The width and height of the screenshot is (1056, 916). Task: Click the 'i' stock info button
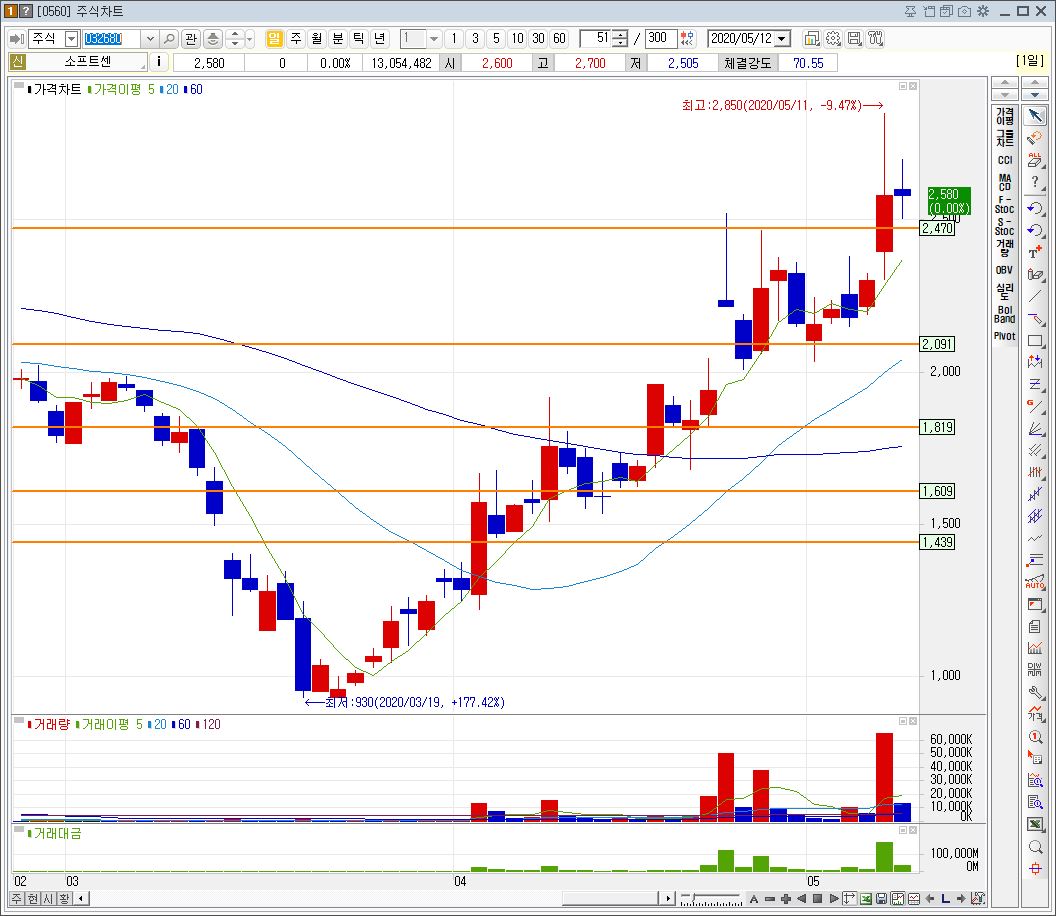[x=159, y=62]
